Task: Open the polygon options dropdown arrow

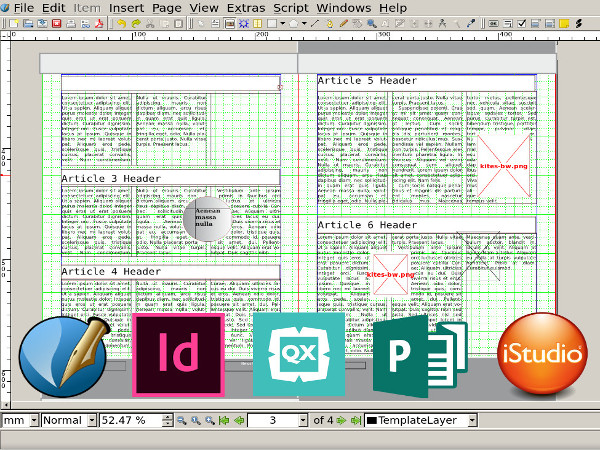Action: point(304,24)
